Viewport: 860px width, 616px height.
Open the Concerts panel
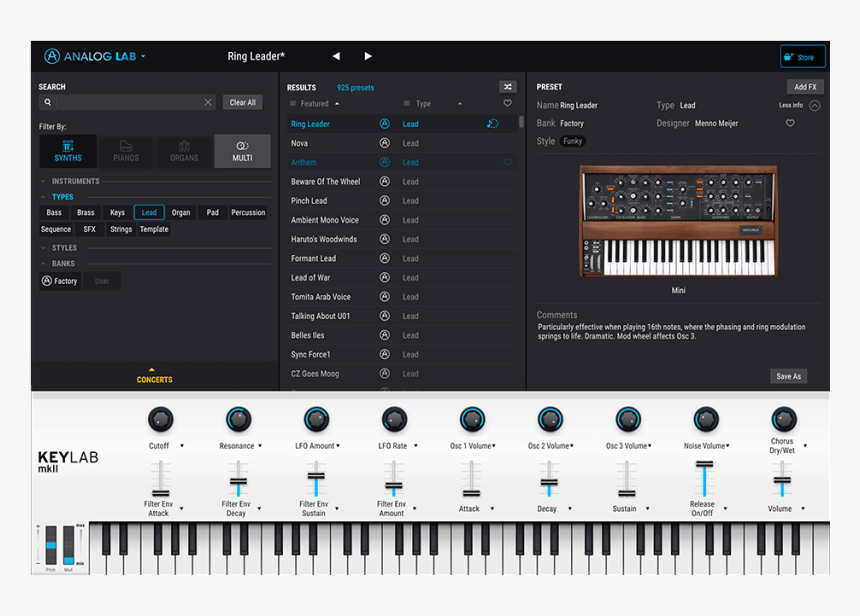pos(154,376)
